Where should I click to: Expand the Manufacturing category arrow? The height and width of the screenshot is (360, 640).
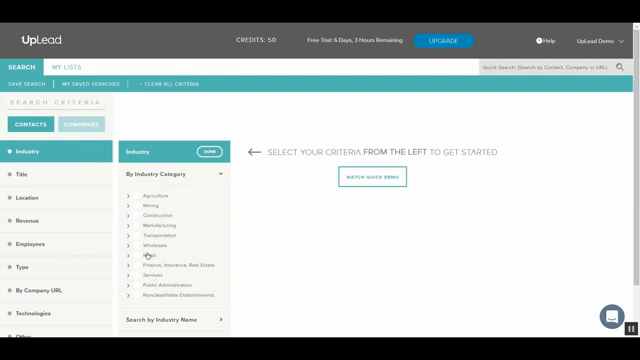tap(128, 226)
